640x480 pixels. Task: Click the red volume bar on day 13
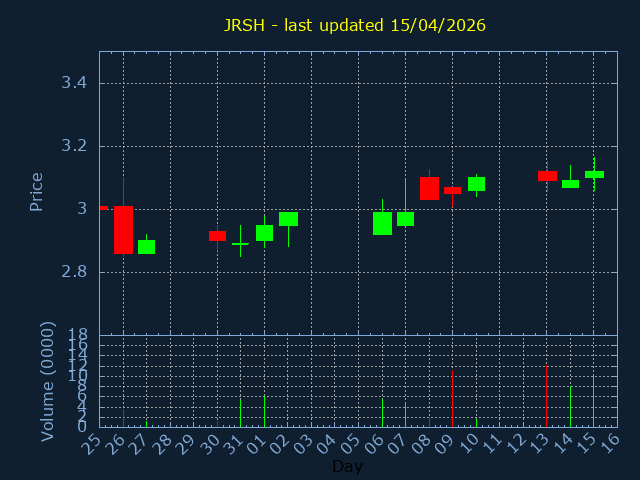coord(546,396)
